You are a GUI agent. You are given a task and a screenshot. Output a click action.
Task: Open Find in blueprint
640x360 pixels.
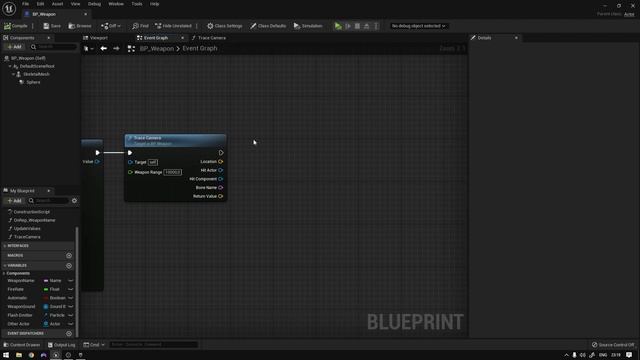140,26
